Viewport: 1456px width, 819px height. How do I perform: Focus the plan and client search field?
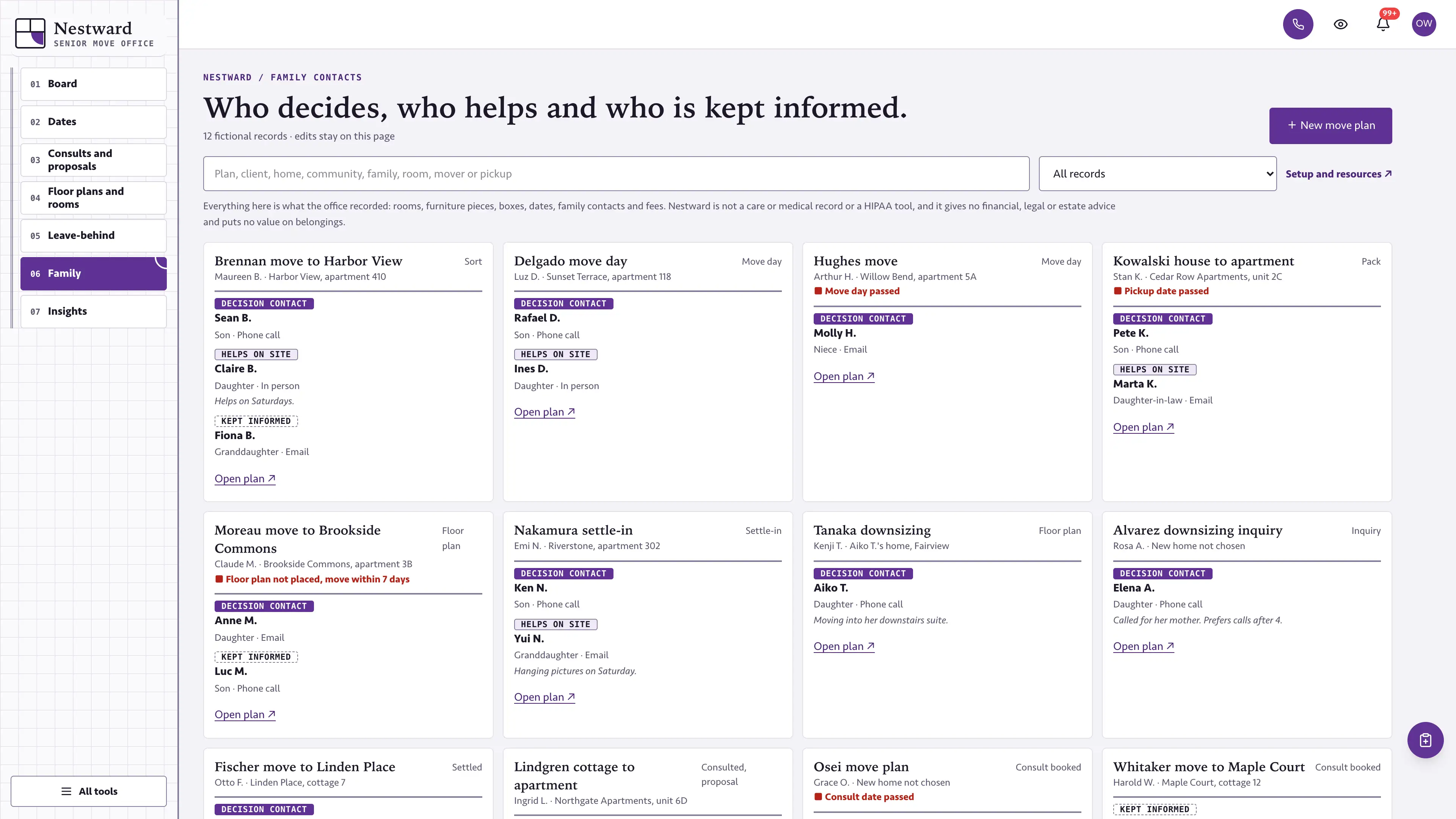(x=616, y=174)
